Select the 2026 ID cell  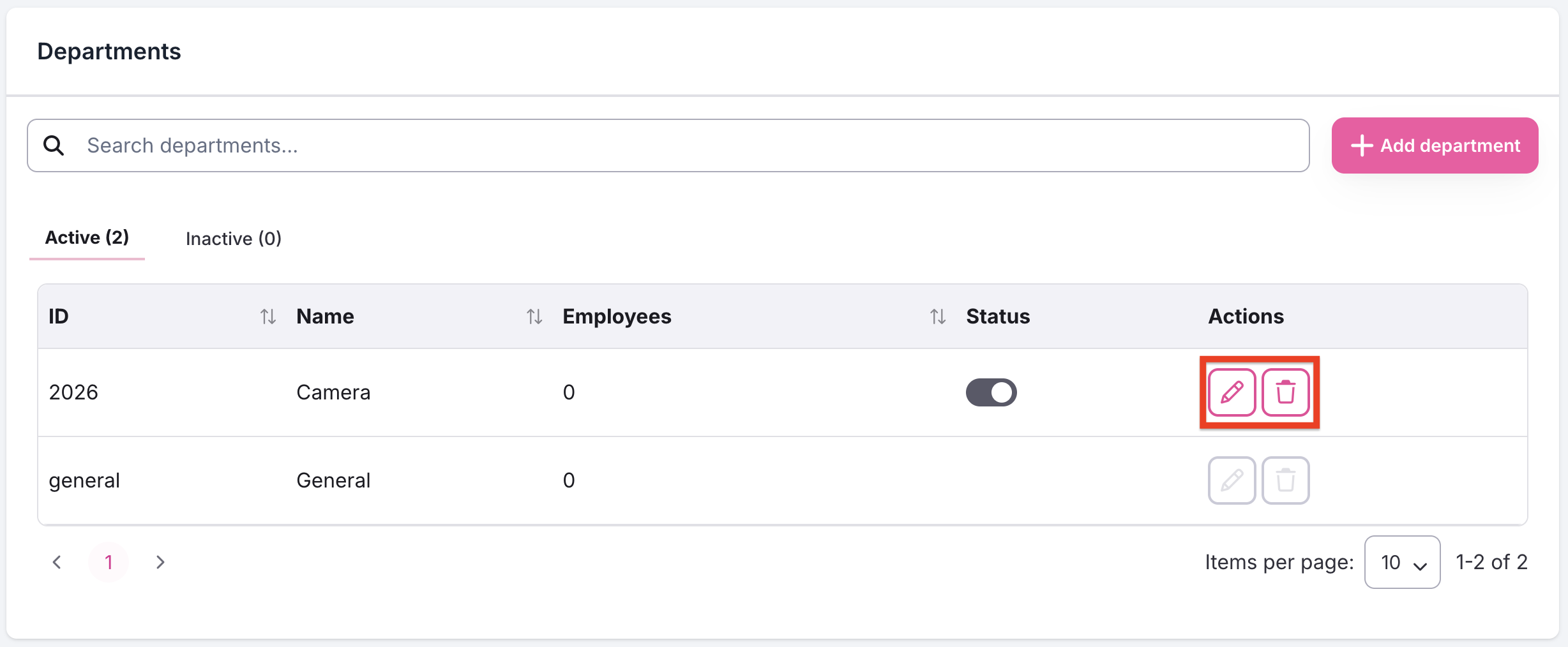[73, 392]
